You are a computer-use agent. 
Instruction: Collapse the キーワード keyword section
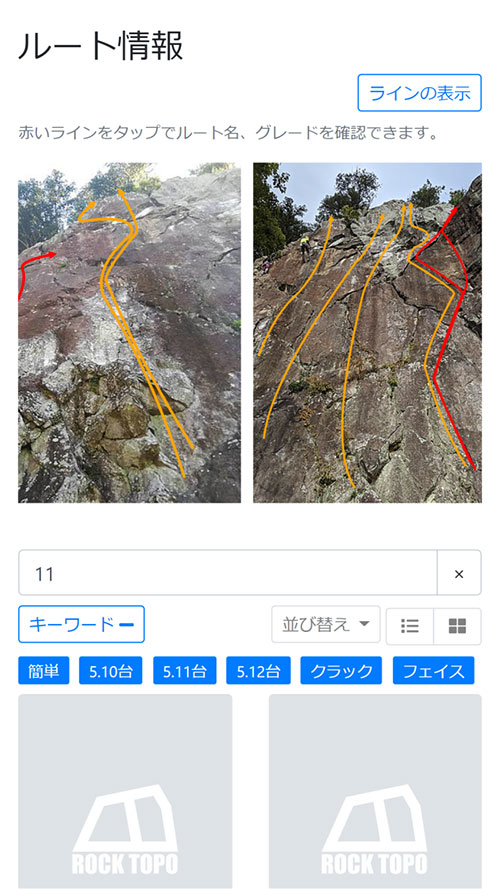(x=81, y=625)
